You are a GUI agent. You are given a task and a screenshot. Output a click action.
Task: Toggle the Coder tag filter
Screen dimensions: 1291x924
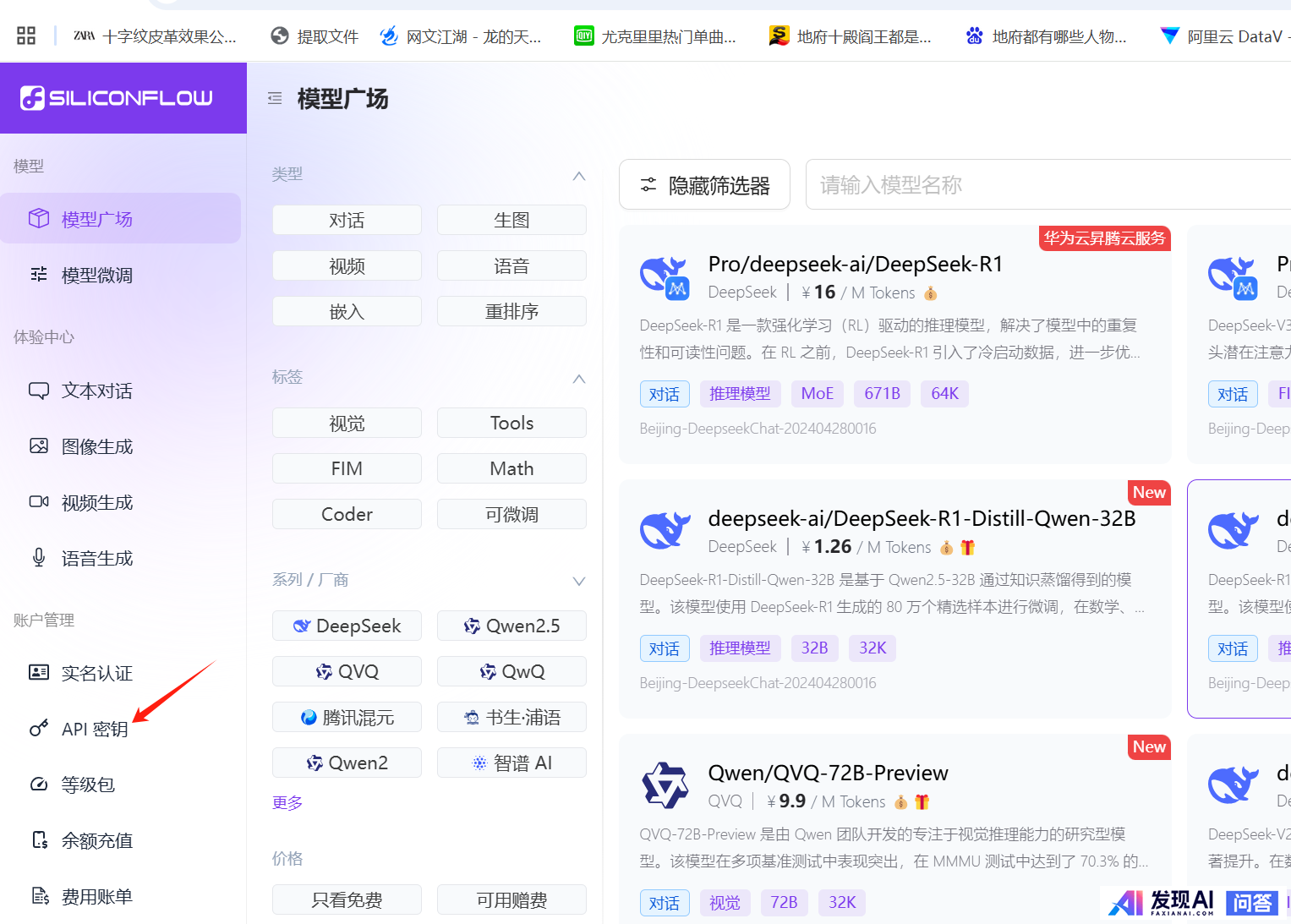pyautogui.click(x=347, y=514)
